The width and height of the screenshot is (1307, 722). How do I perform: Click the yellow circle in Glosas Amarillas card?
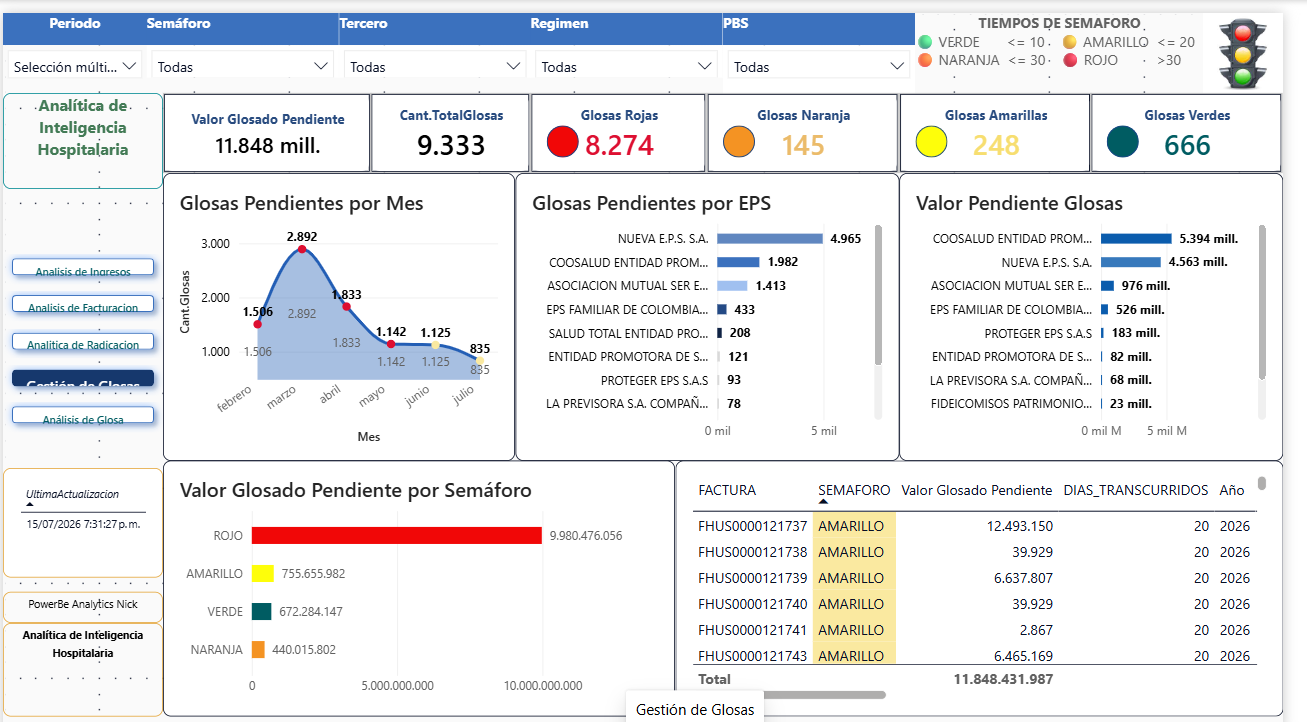click(x=931, y=142)
